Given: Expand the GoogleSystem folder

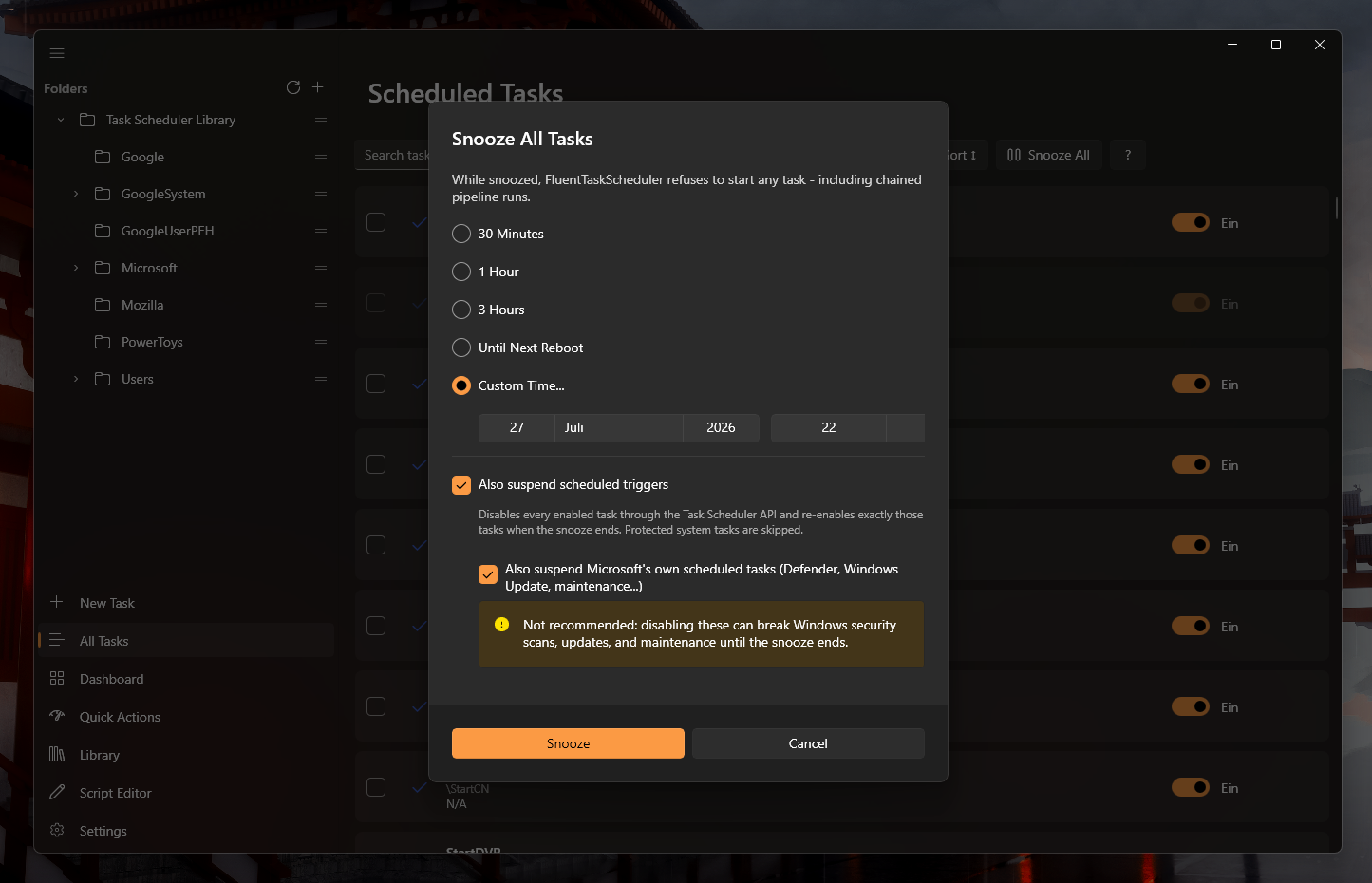Looking at the screenshot, I should 76,194.
